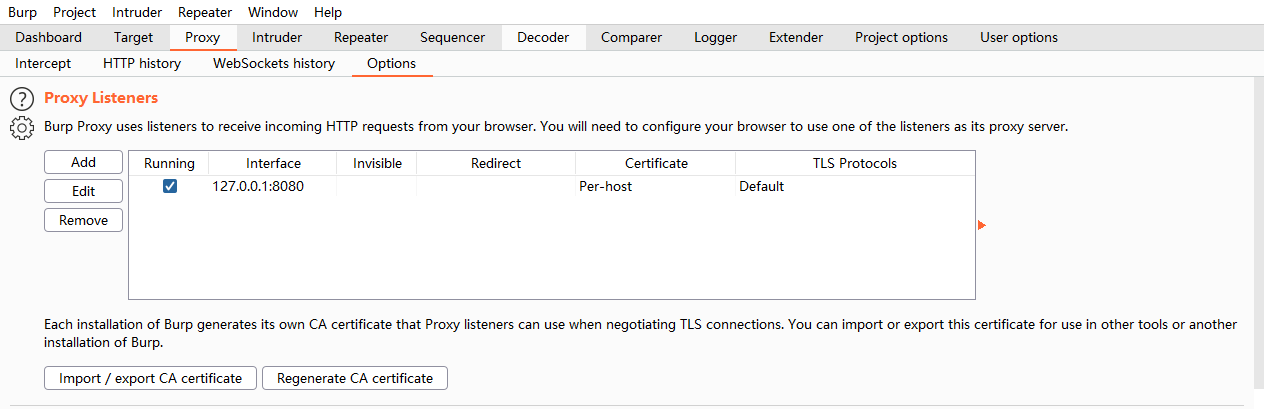Select the Intercept sub-tab

coord(43,63)
